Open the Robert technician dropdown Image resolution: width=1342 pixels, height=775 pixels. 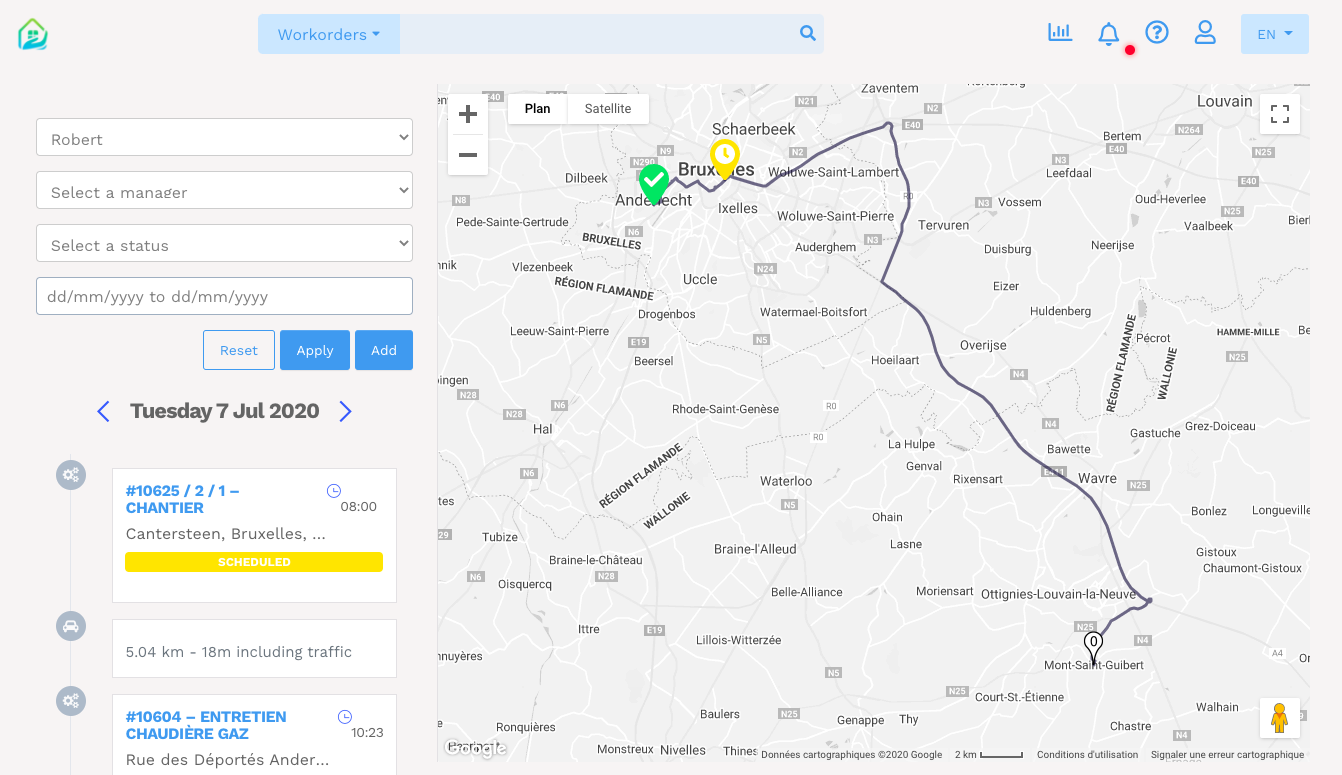point(223,137)
